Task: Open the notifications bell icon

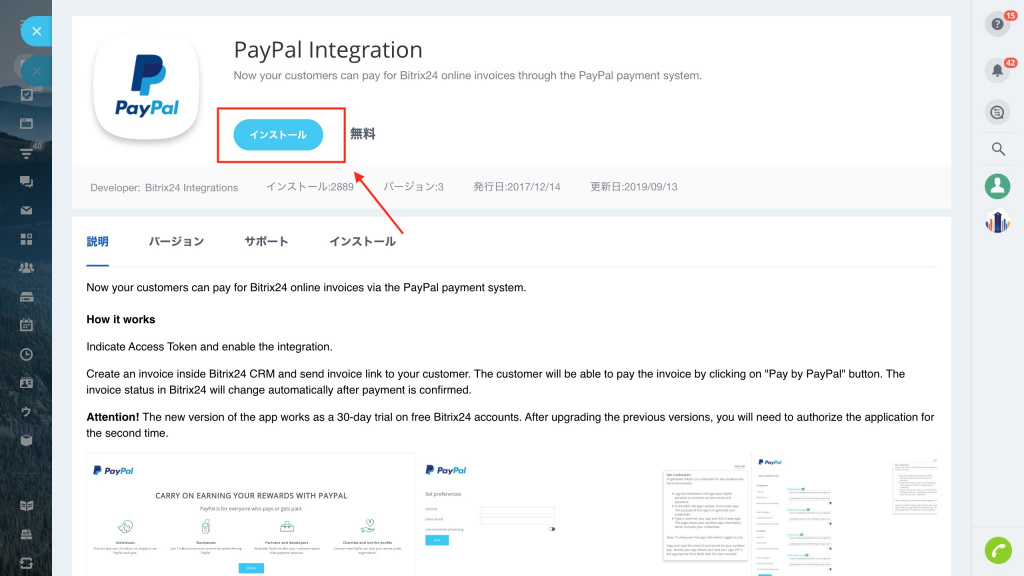Action: 997,70
